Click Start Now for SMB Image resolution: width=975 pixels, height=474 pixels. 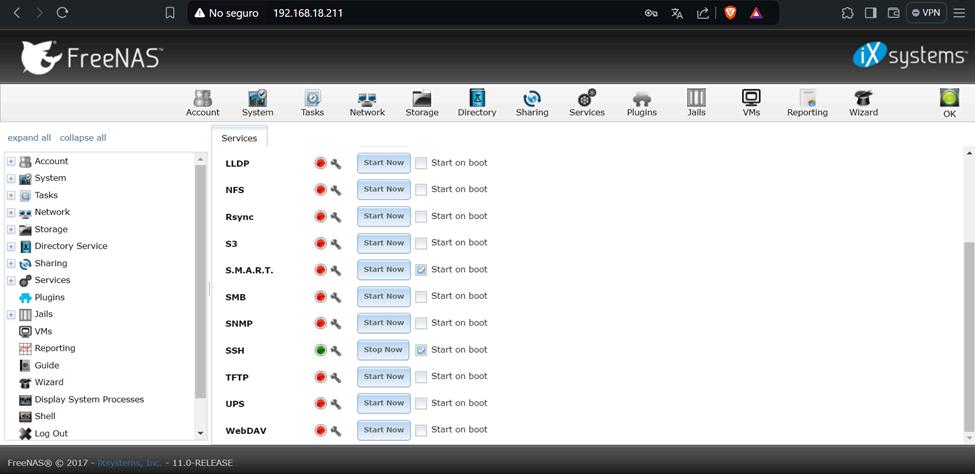[x=384, y=297]
